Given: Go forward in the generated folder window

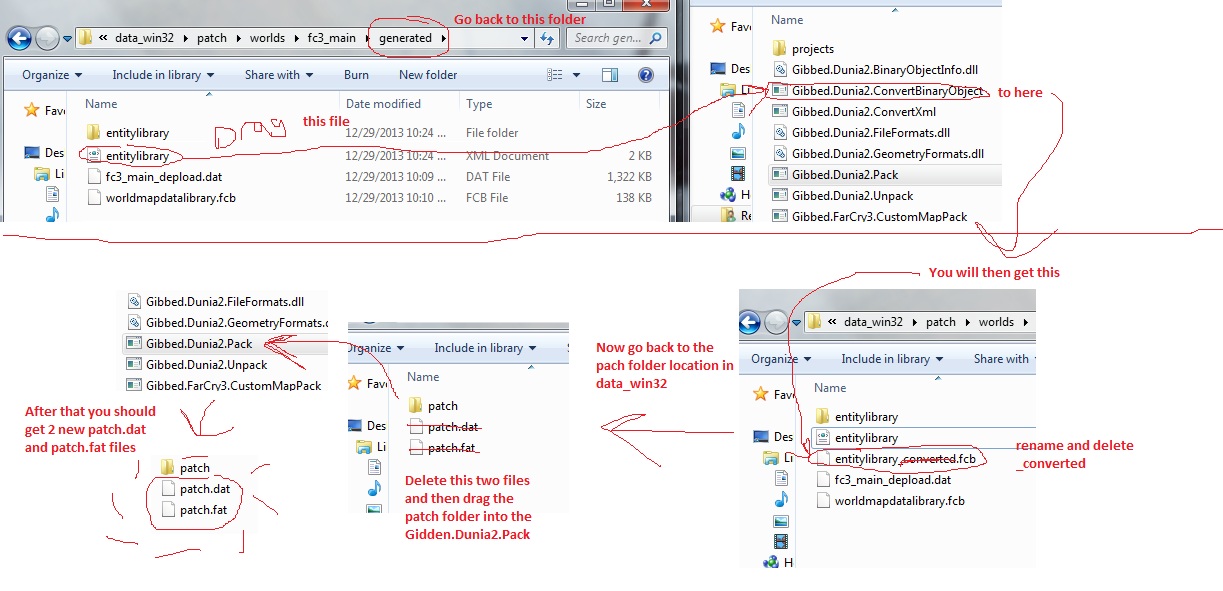Looking at the screenshot, I should (x=47, y=39).
